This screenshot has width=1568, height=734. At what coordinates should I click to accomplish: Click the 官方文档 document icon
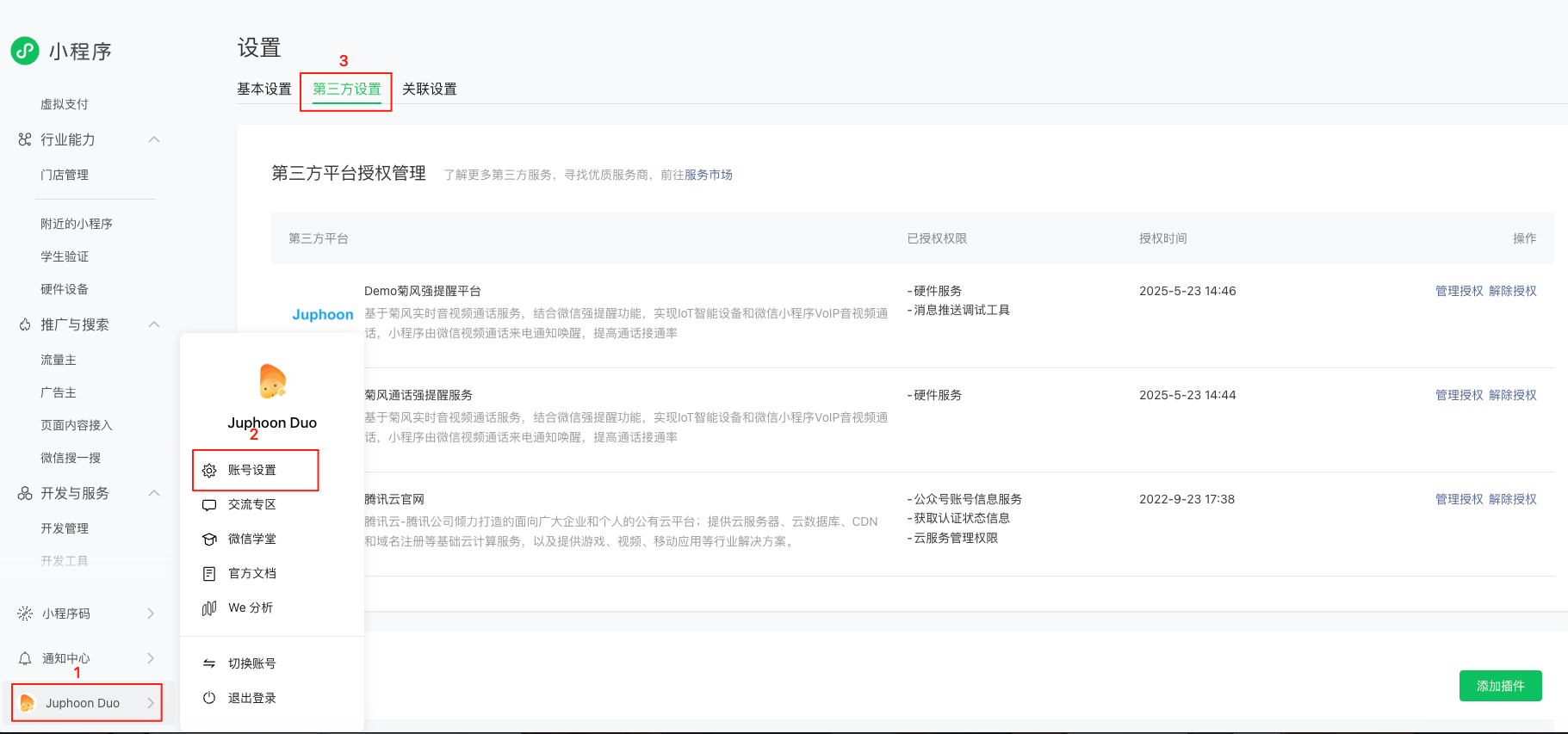(209, 574)
